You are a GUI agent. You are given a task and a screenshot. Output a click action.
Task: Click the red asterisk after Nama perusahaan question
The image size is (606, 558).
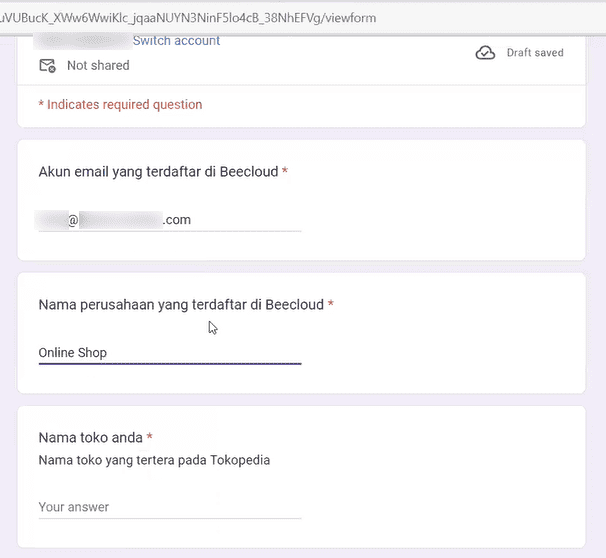click(331, 303)
